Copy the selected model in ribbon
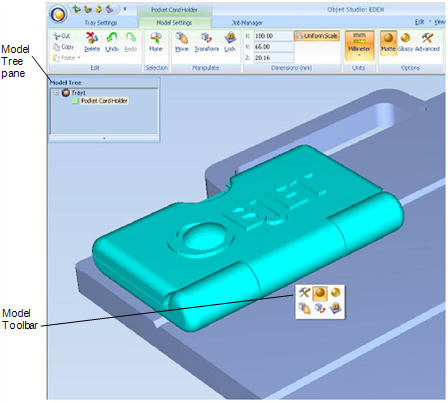448x403 pixels. pyautogui.click(x=64, y=47)
